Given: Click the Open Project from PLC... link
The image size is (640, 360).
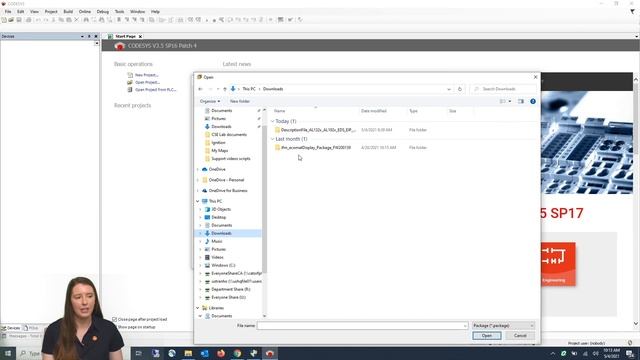Looking at the screenshot, I should (x=156, y=90).
